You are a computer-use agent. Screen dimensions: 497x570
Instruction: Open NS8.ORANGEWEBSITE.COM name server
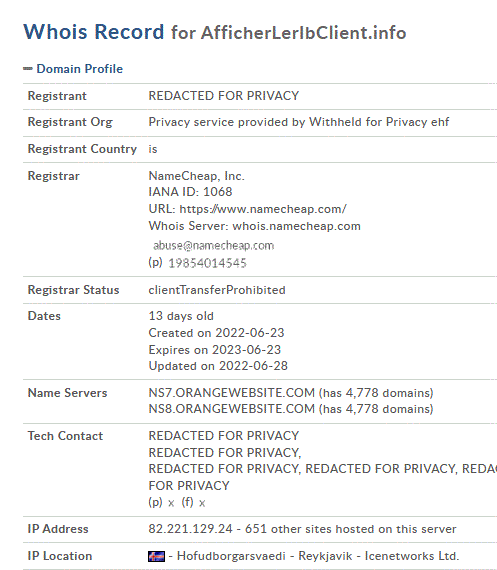232,409
